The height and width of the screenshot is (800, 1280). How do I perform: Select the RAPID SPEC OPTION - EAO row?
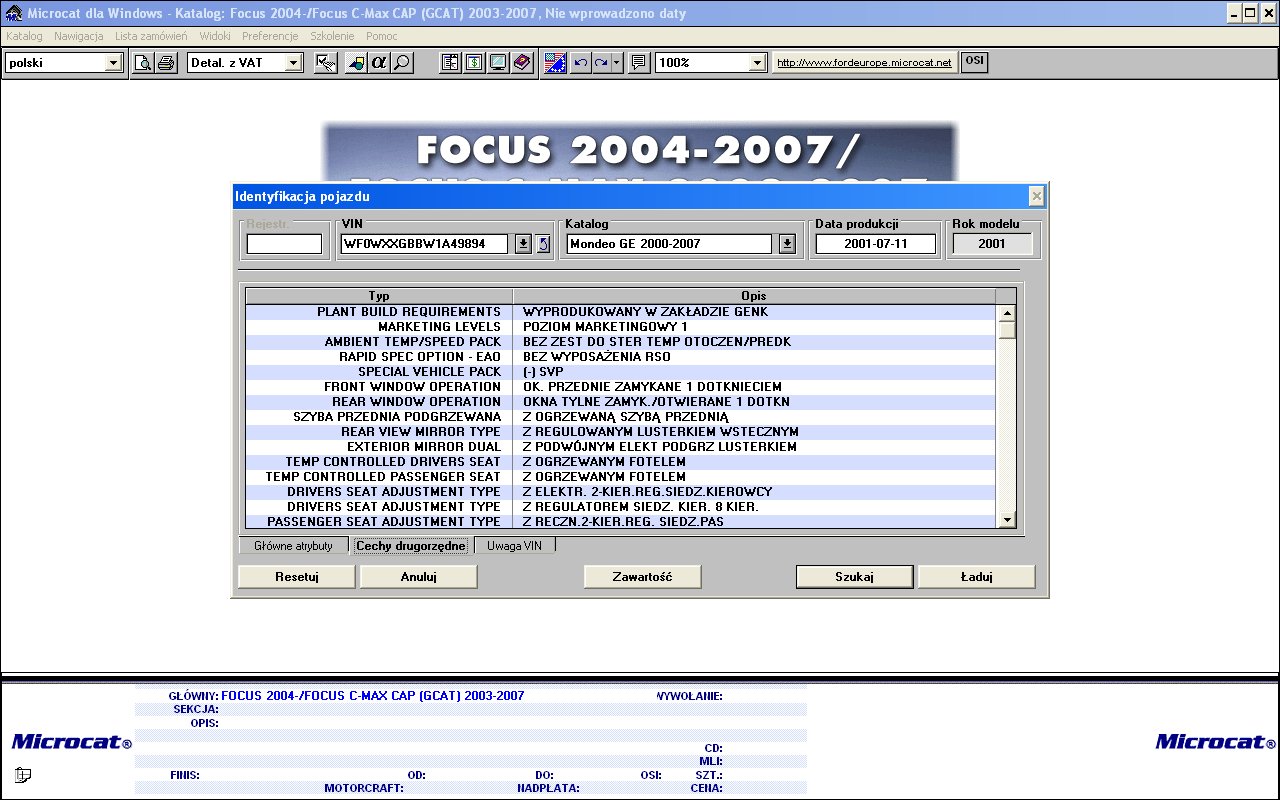(621, 357)
